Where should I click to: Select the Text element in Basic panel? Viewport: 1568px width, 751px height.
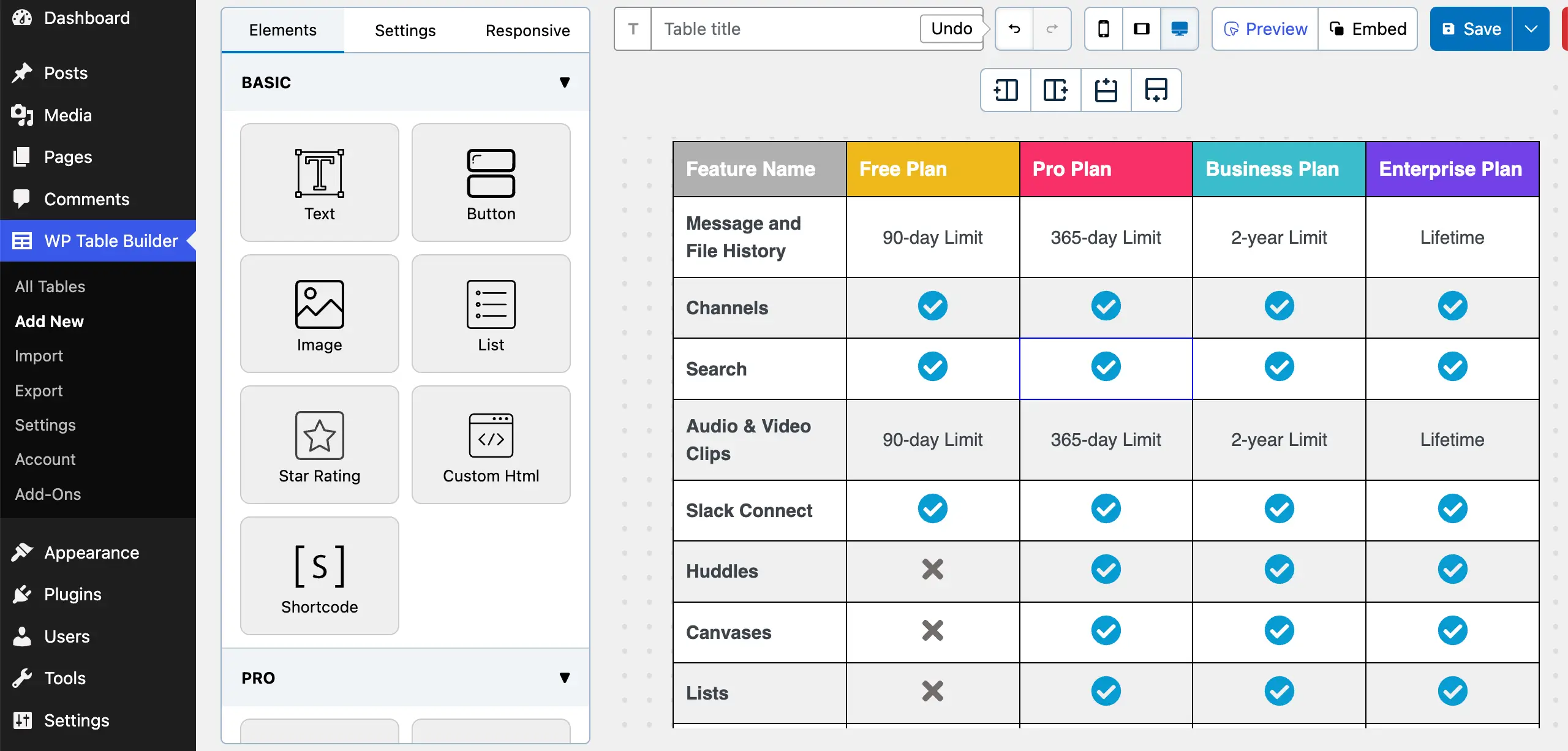319,182
